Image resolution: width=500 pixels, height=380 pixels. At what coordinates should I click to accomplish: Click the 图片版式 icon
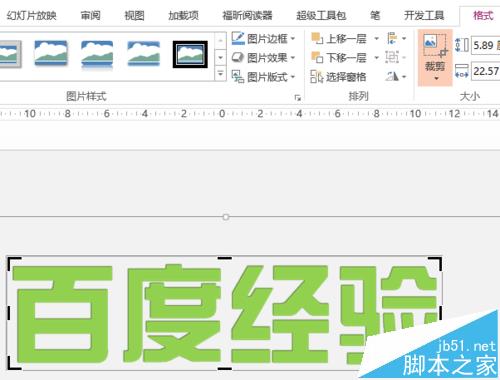(x=238, y=77)
